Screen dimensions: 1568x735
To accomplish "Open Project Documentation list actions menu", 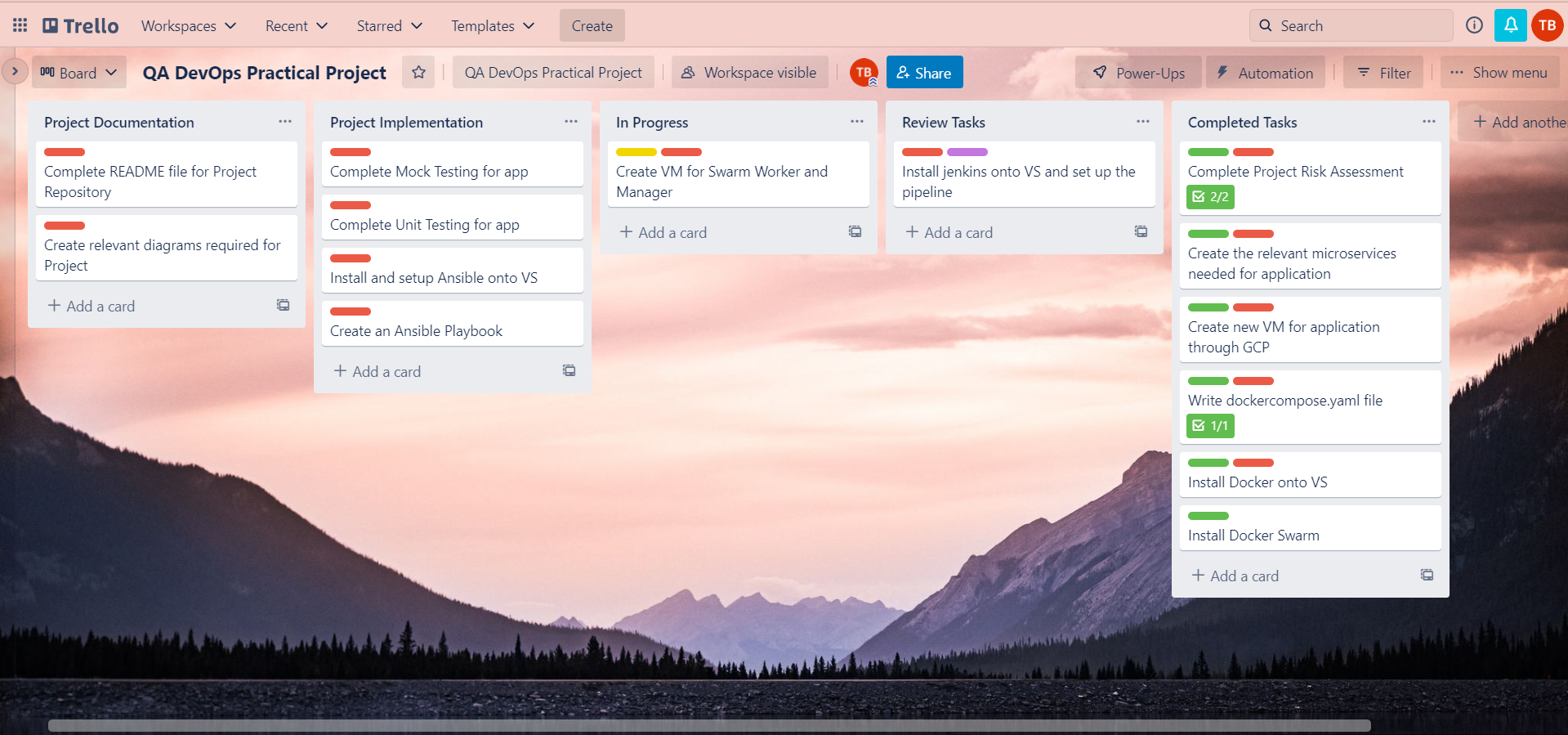I will [284, 121].
